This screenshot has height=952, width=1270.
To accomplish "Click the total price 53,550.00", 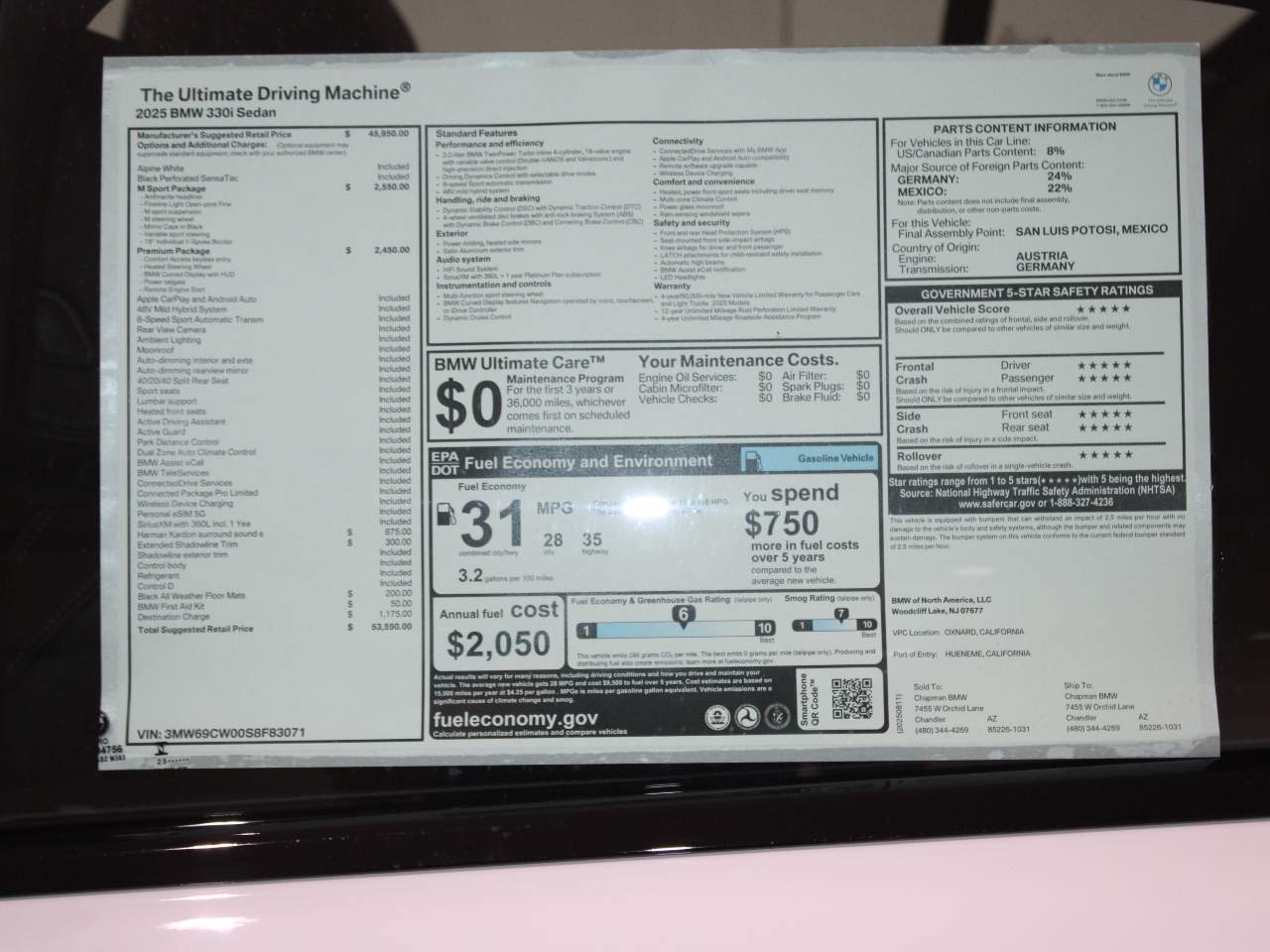I will [x=391, y=627].
